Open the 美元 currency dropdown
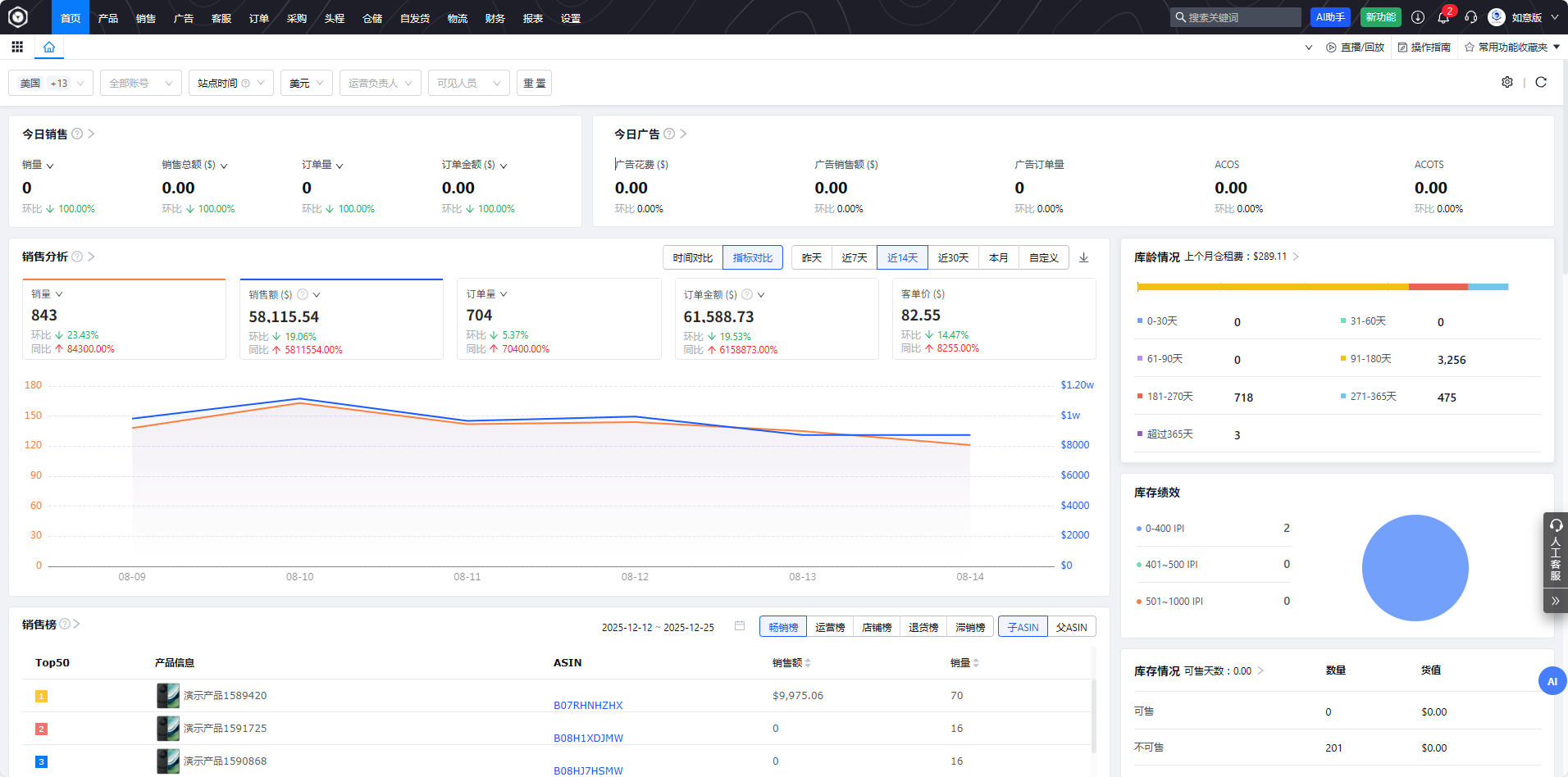The width and height of the screenshot is (1568, 777). pyautogui.click(x=307, y=83)
